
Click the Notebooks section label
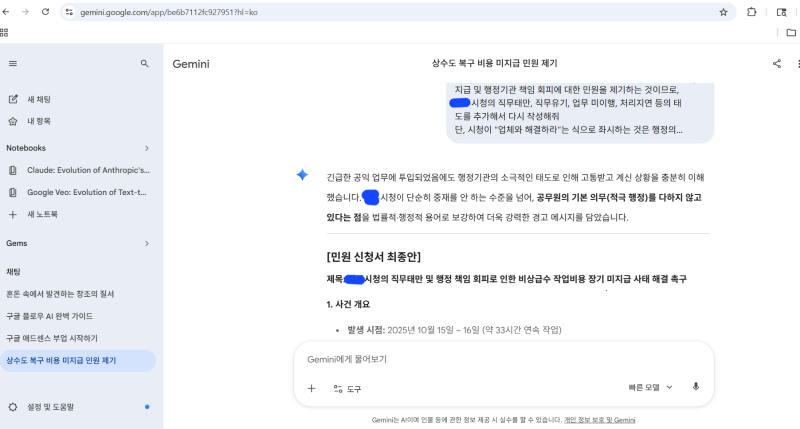coord(26,148)
